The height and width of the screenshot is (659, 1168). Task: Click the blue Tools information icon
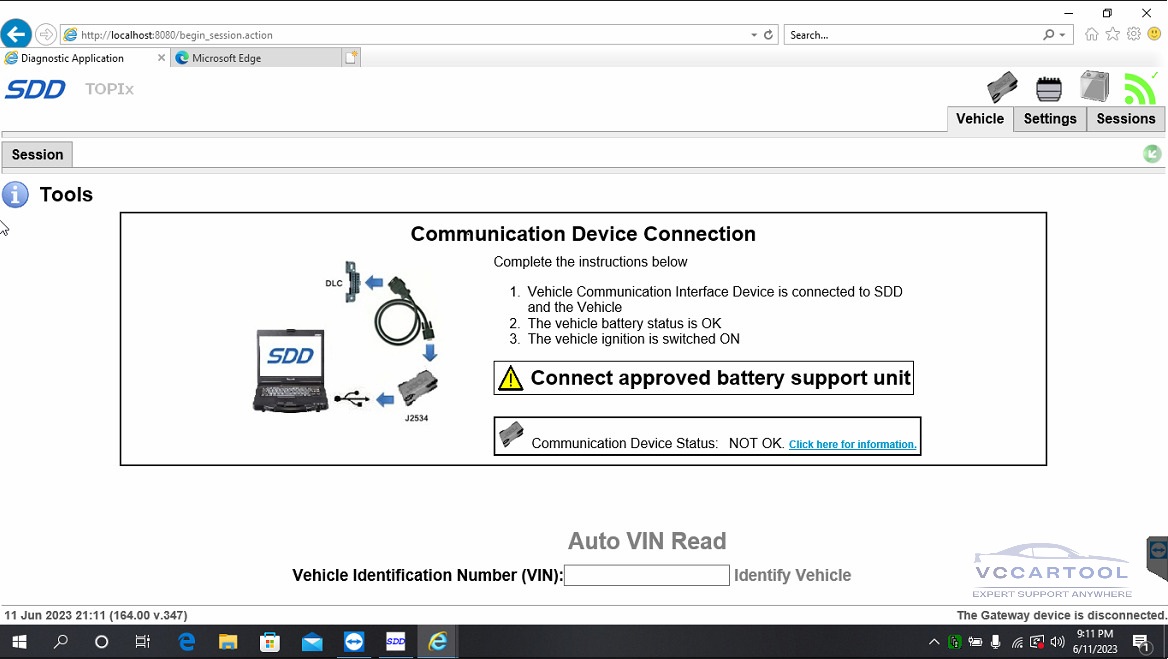(x=16, y=194)
